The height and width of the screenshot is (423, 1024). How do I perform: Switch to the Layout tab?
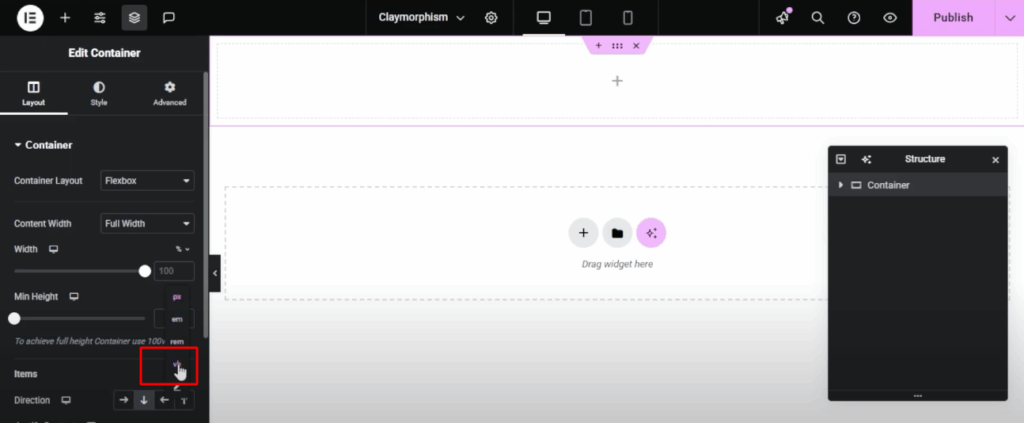pyautogui.click(x=33, y=93)
